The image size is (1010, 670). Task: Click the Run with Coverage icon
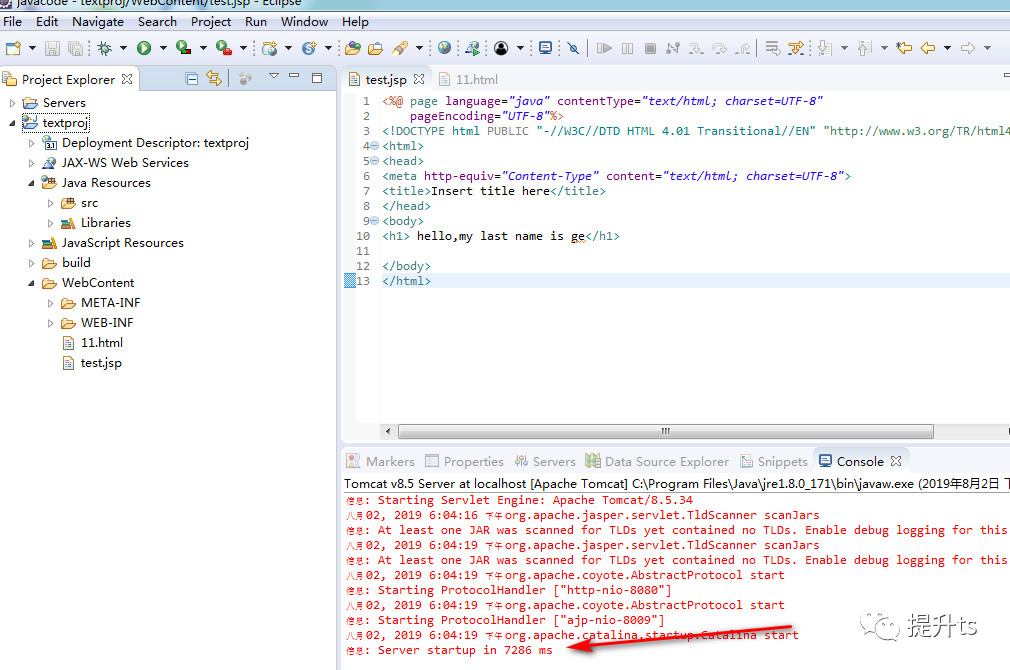pyautogui.click(x=184, y=48)
